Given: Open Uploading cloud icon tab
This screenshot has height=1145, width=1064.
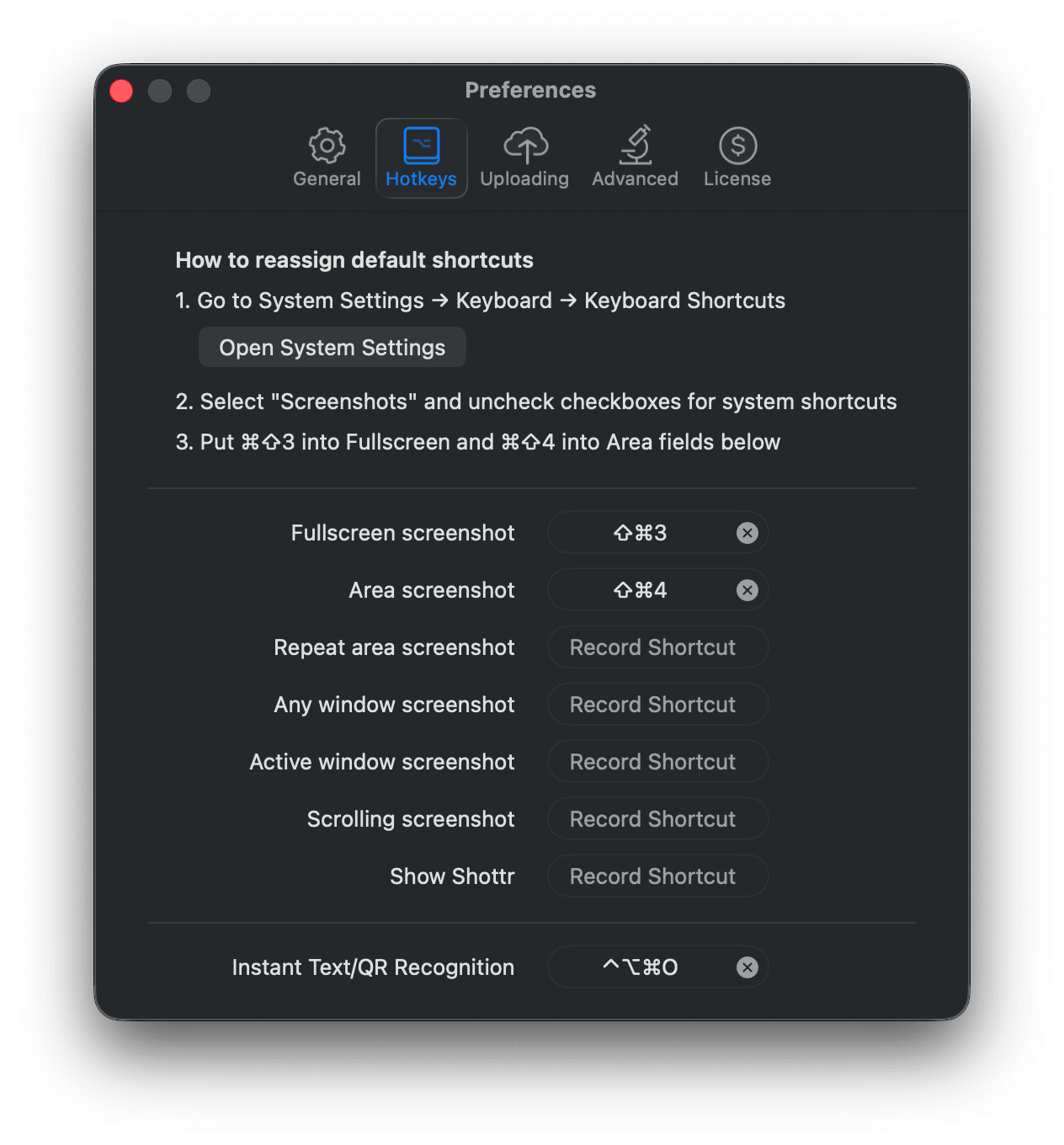Looking at the screenshot, I should (525, 146).
